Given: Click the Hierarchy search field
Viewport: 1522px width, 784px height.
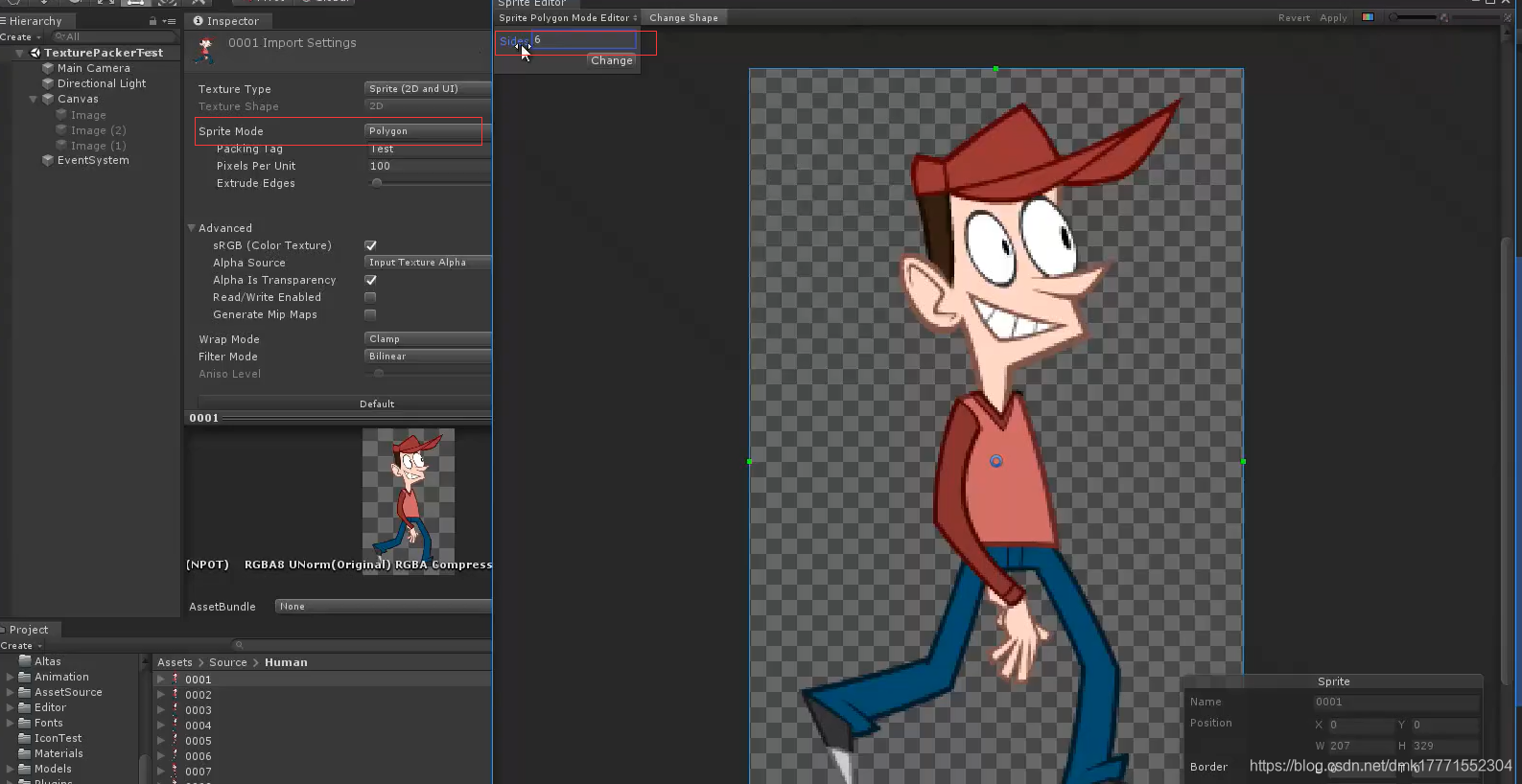Looking at the screenshot, I should point(115,36).
